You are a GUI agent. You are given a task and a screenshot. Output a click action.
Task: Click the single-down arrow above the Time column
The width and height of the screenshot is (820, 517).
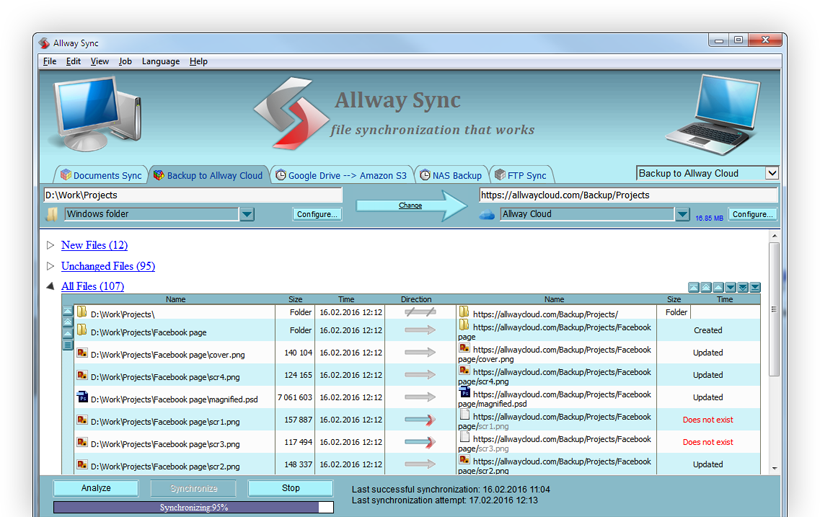[x=731, y=288]
